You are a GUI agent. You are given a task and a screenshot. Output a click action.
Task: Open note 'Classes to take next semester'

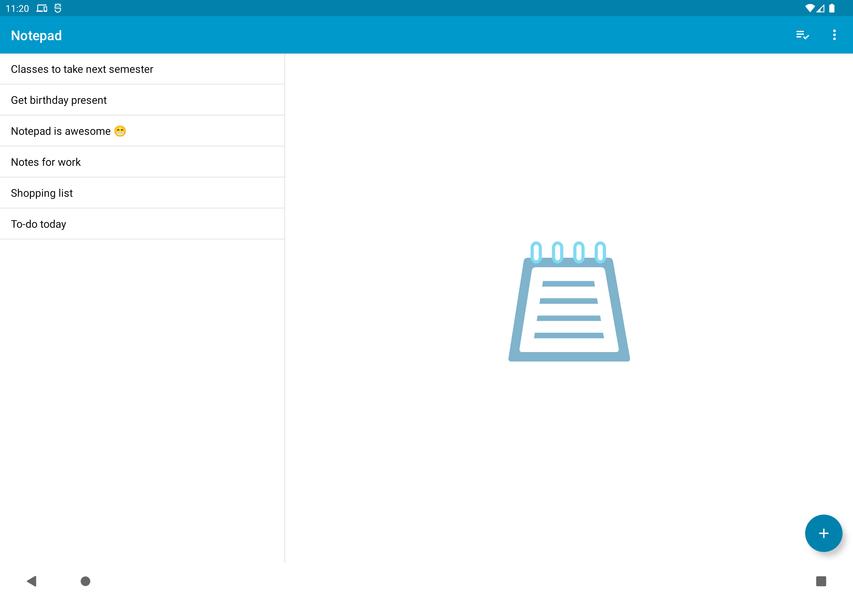pyautogui.click(x=142, y=69)
